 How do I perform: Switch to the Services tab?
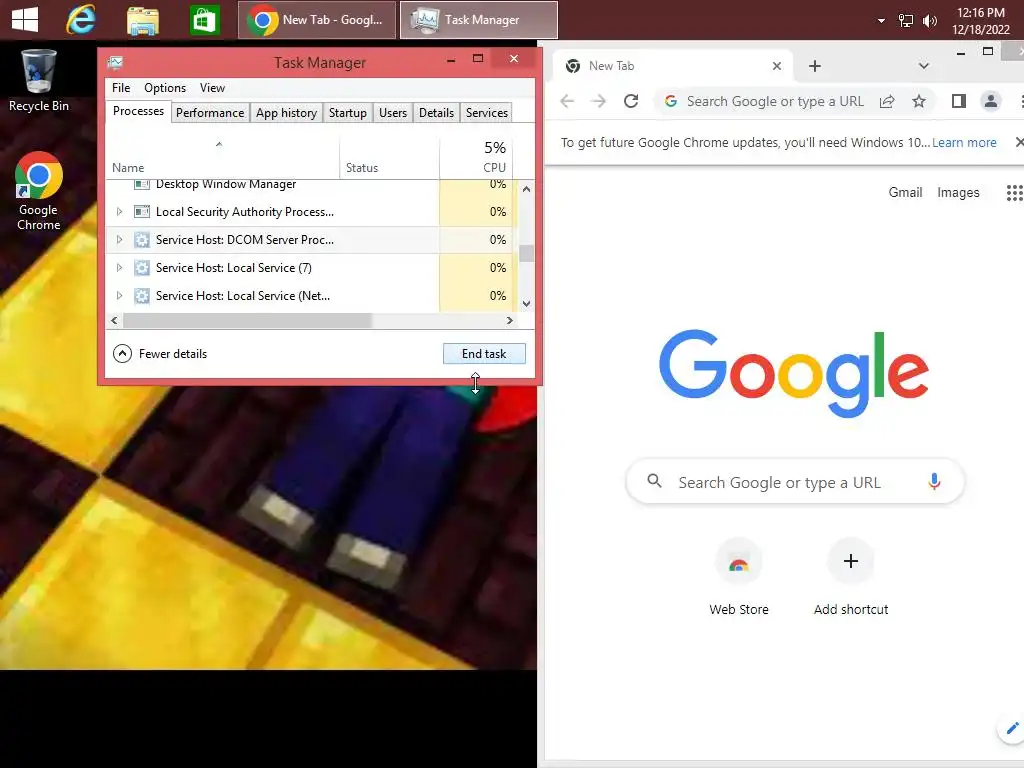[487, 112]
